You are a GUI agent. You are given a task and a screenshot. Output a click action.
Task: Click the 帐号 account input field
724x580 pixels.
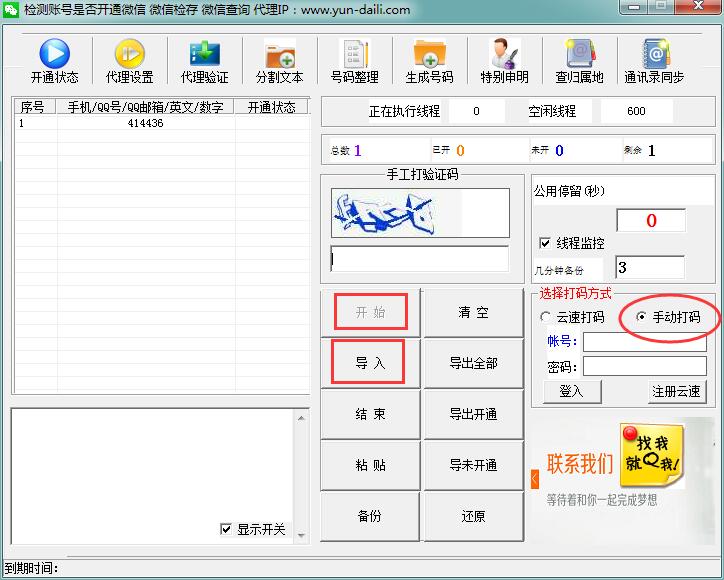click(644, 342)
